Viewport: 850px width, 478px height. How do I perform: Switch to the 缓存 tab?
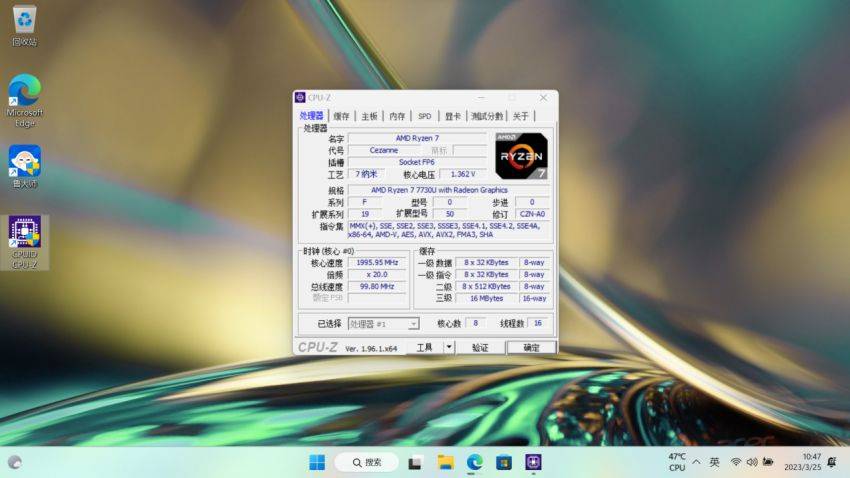click(342, 116)
